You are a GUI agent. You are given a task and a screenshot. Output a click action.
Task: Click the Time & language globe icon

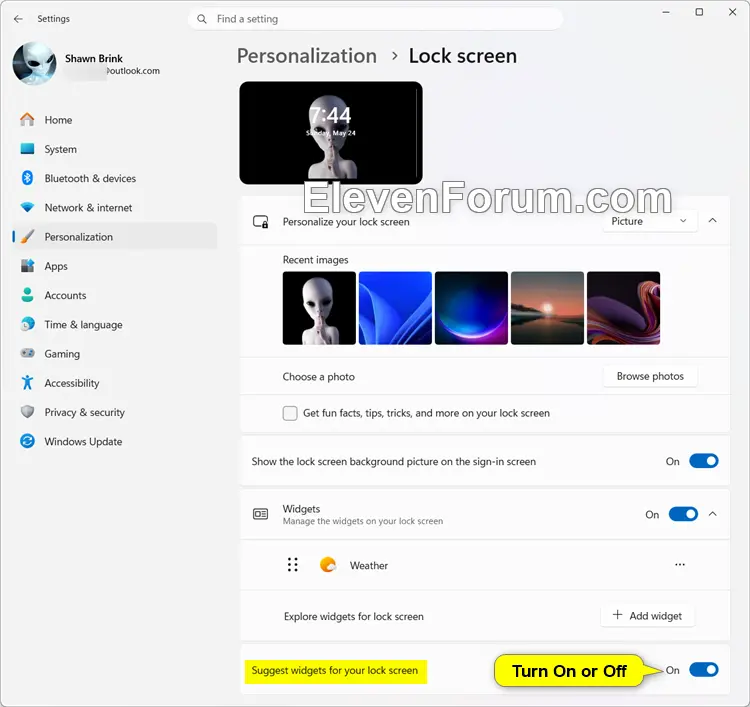click(27, 324)
